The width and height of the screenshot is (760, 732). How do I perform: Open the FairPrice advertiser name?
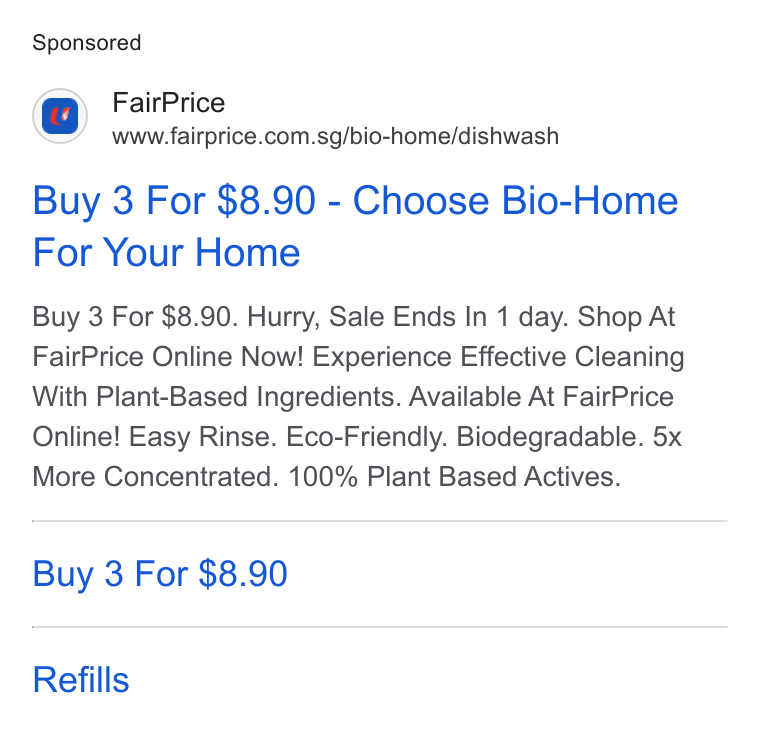pyautogui.click(x=169, y=103)
